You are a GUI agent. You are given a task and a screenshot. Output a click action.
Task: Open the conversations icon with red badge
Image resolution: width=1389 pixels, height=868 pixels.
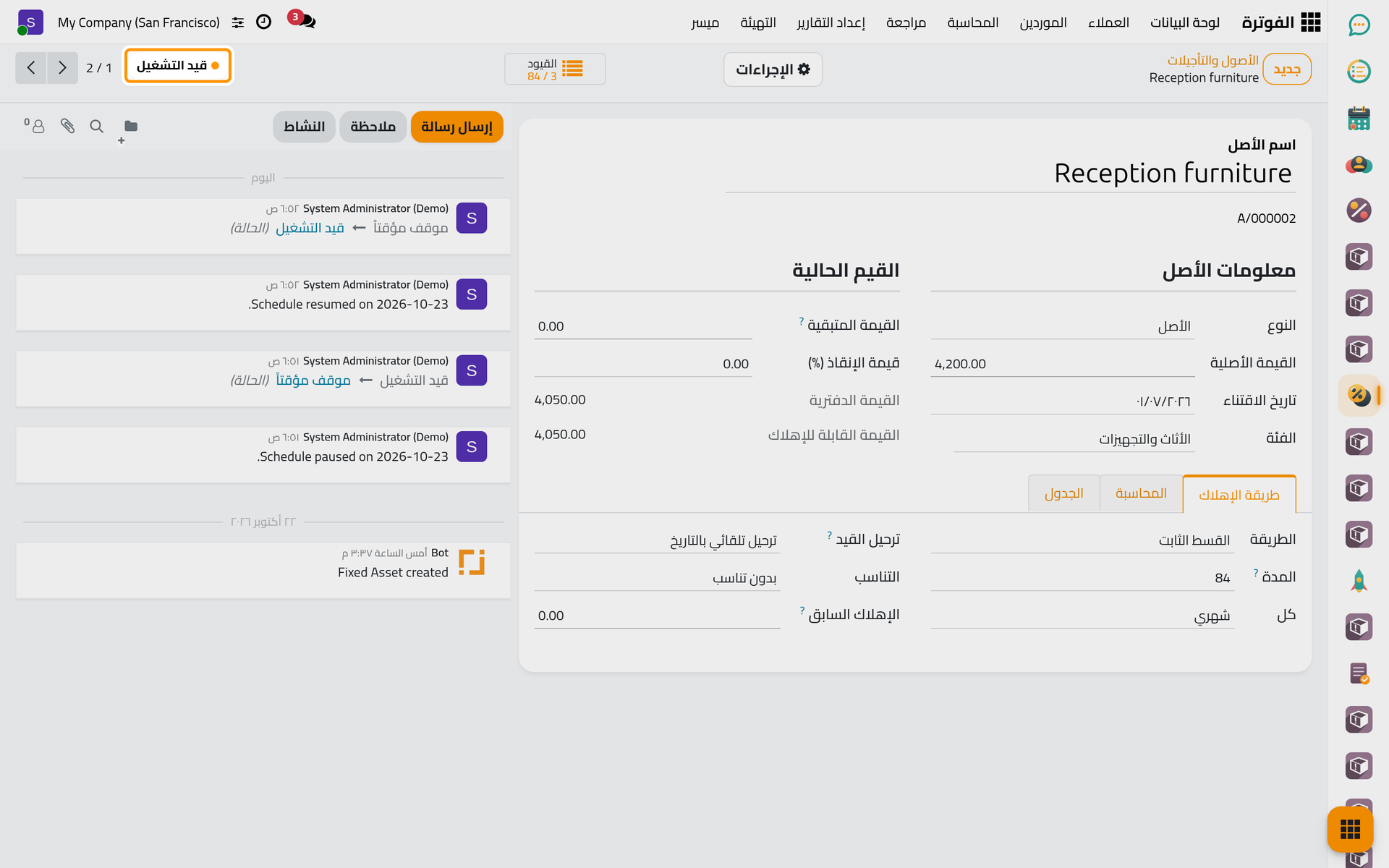[x=302, y=20]
